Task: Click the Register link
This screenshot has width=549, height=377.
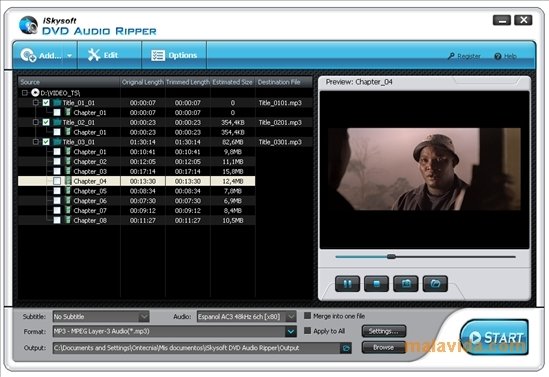Action: pyautogui.click(x=464, y=56)
